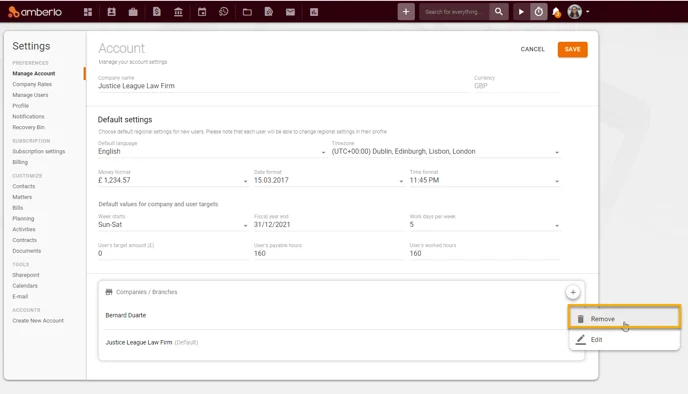Click the user avatar picture
Screen dimensions: 688x394
tap(574, 12)
